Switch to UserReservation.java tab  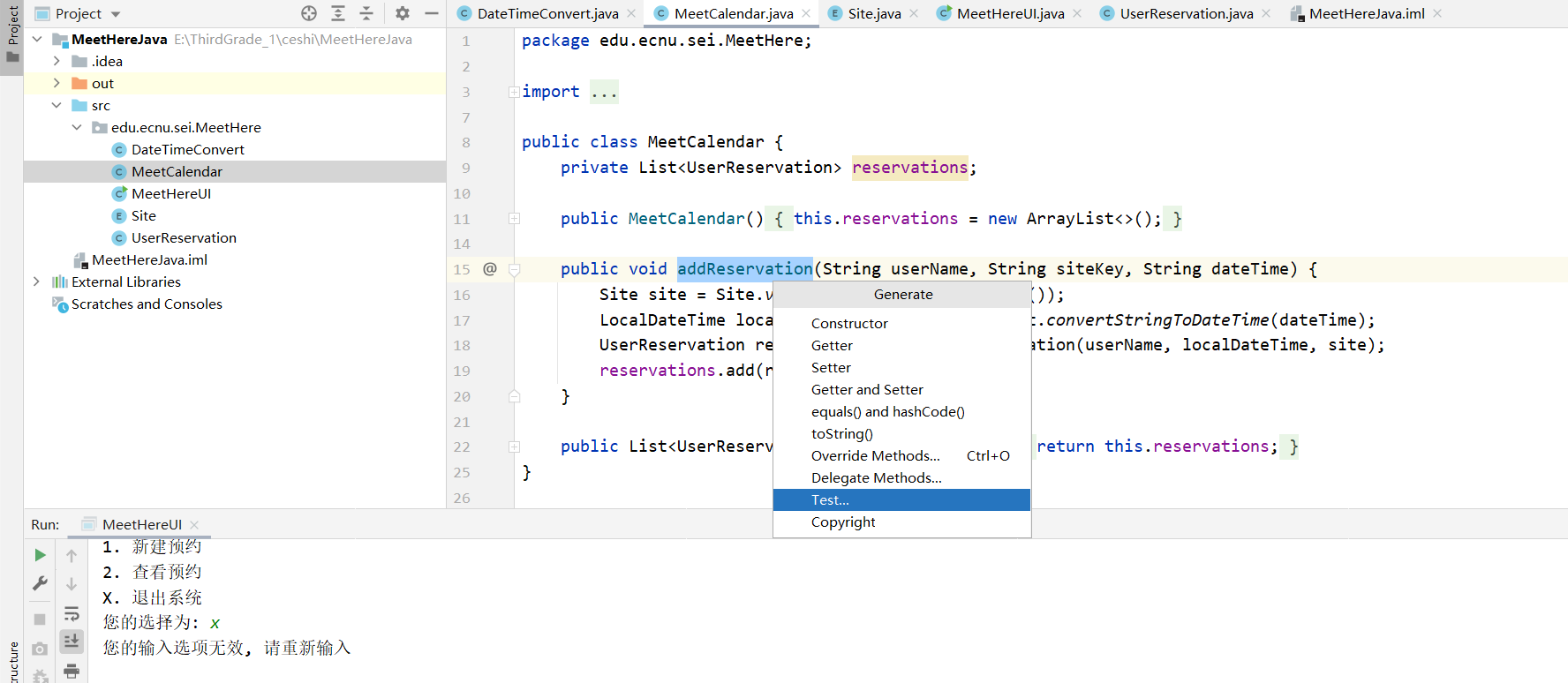[x=1186, y=13]
